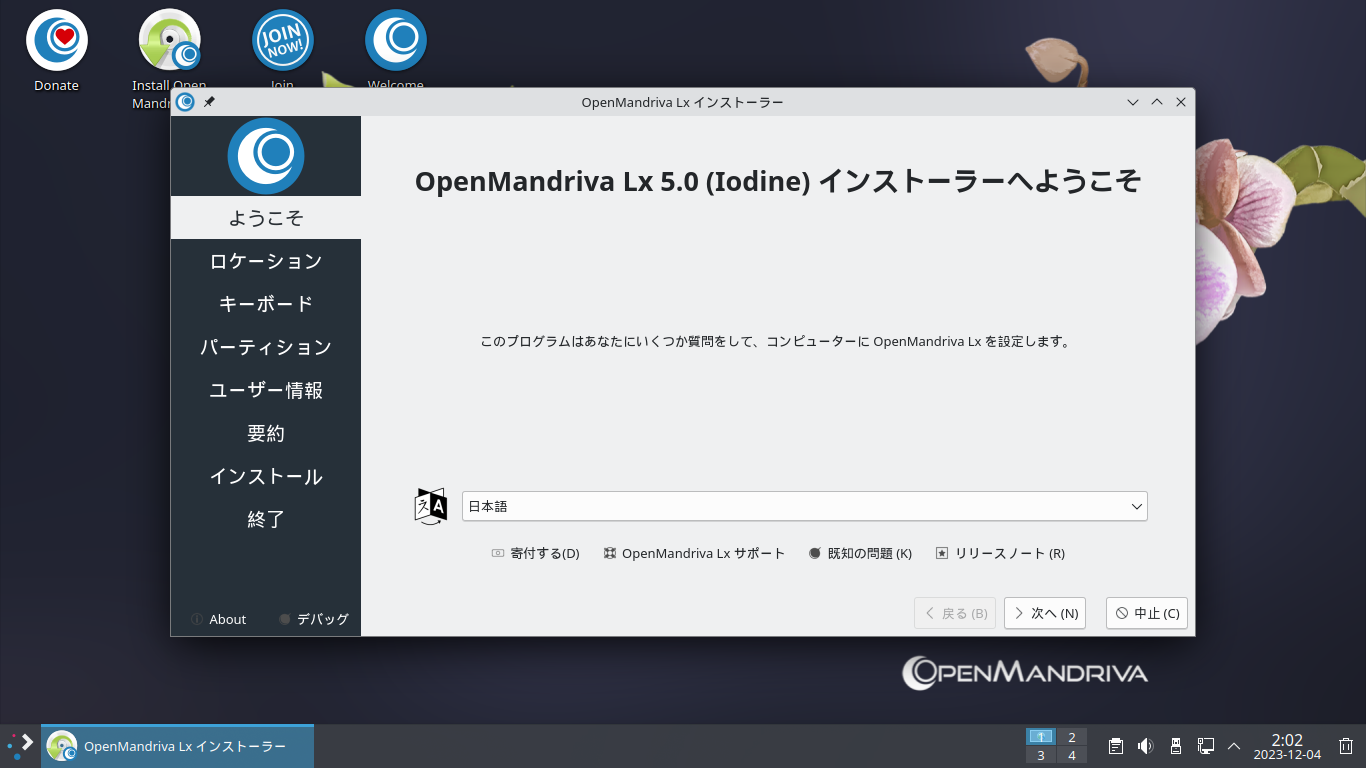The image size is (1366, 768).
Task: Click the trash icon in the taskbar
Action: point(1346,746)
